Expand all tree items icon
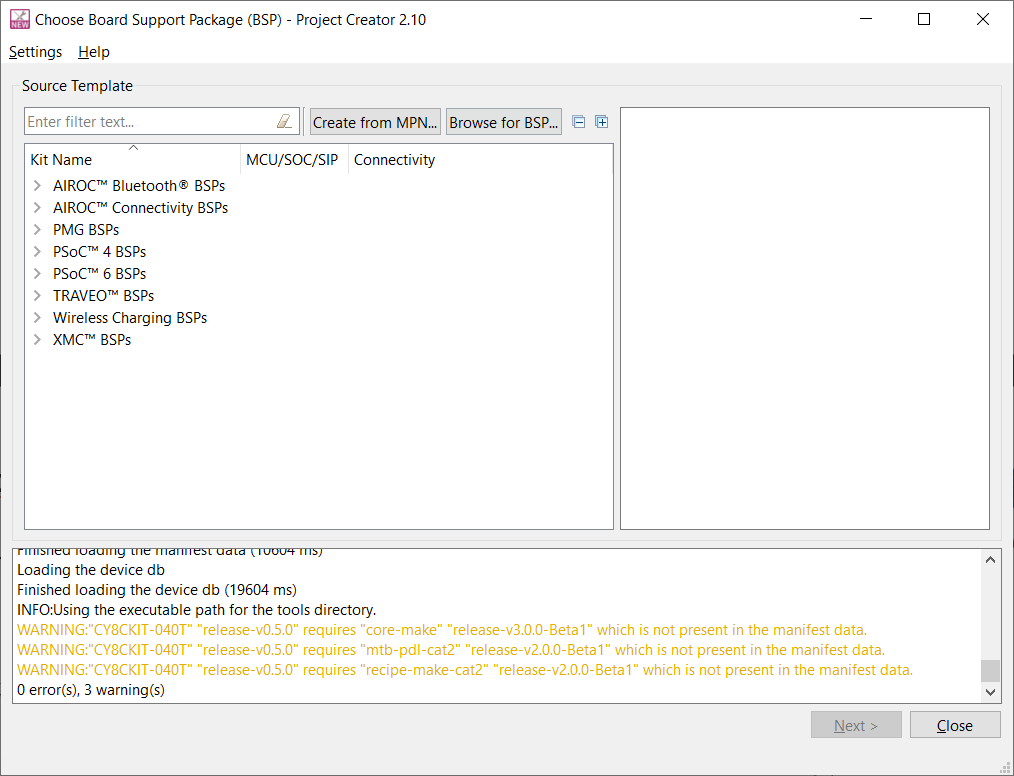The height and width of the screenshot is (776, 1014). [601, 122]
